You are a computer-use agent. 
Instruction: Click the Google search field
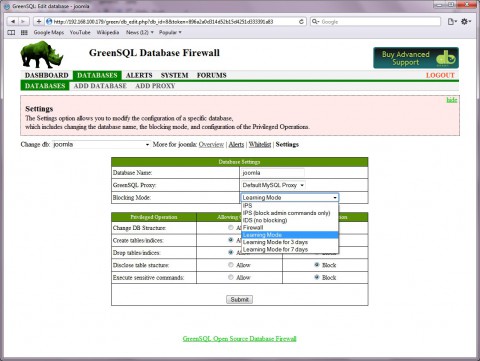[375, 22]
